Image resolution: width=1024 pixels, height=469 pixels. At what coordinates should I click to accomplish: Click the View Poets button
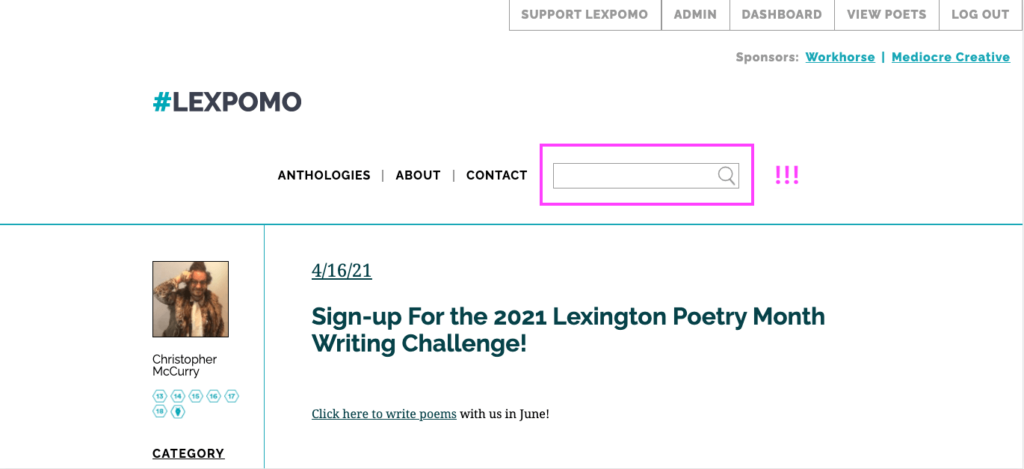(x=887, y=15)
